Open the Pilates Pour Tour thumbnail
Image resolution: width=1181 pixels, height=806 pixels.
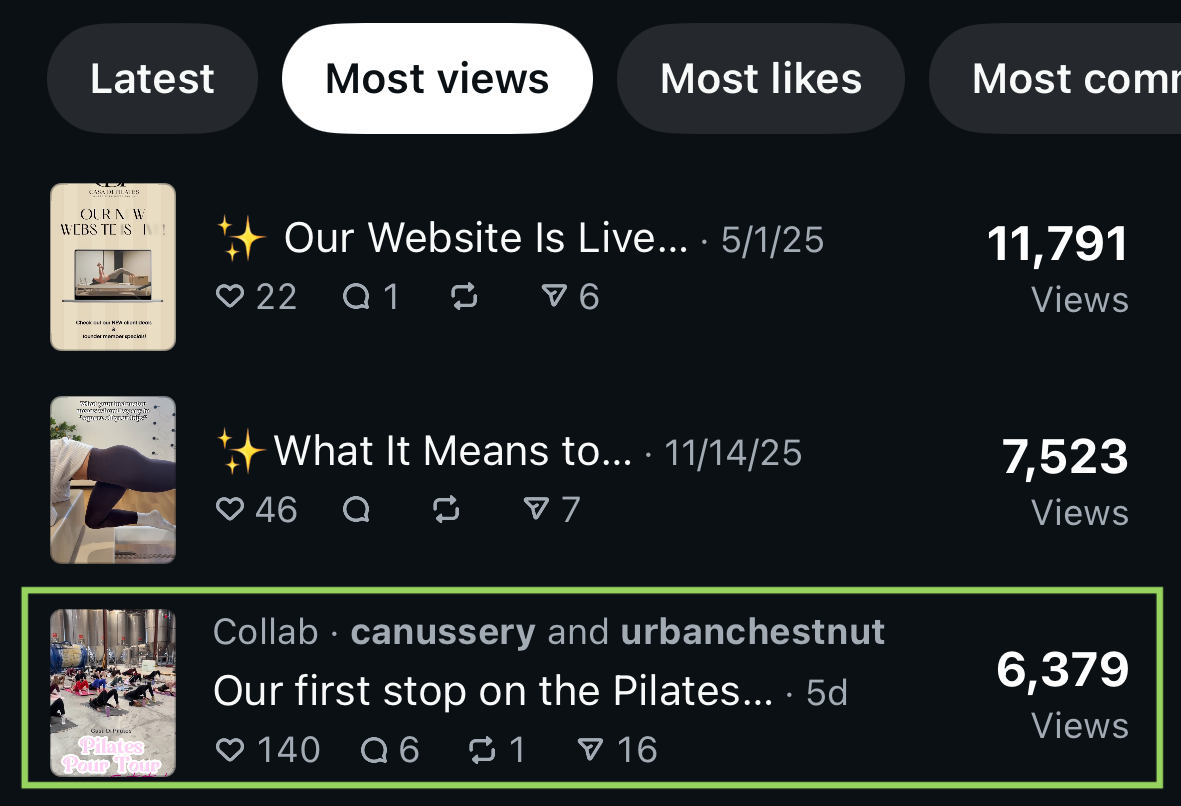113,693
